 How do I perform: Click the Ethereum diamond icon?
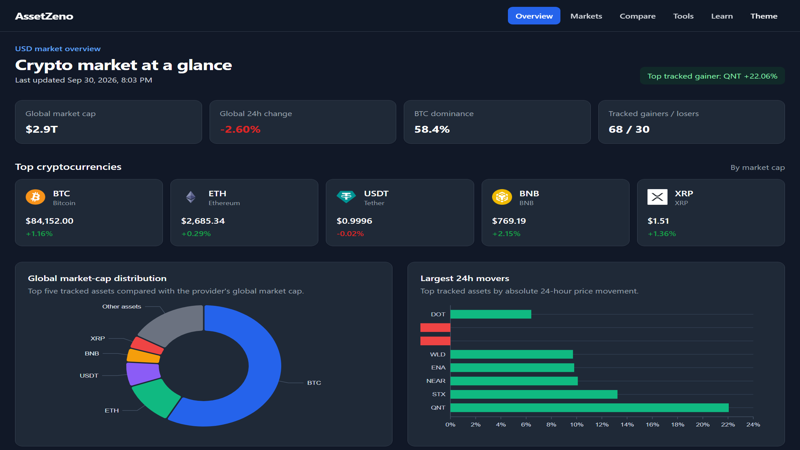coord(191,197)
